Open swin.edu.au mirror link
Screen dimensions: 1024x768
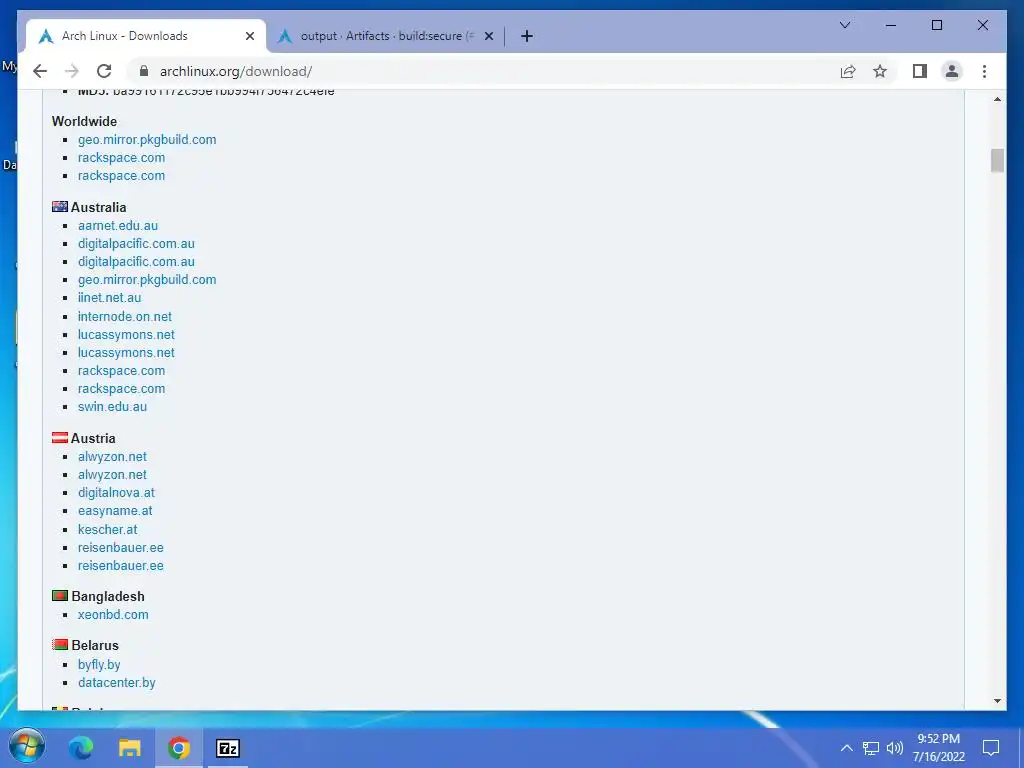coord(112,406)
